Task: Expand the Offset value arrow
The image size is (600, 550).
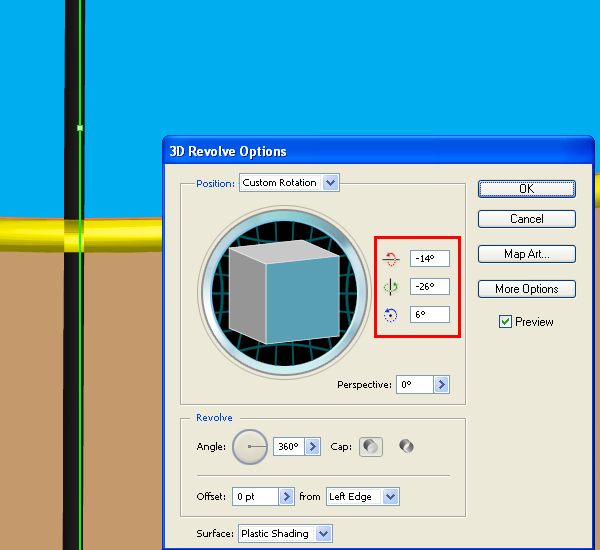Action: [x=286, y=496]
